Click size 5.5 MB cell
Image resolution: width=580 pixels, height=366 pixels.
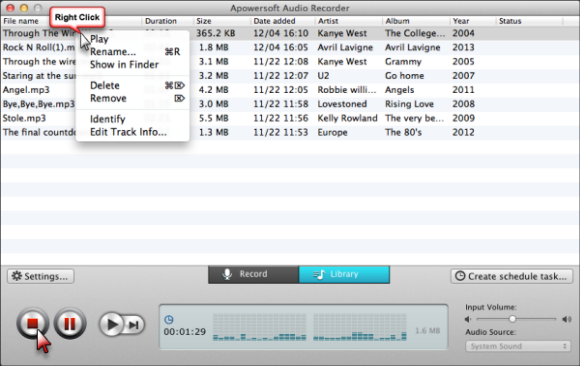tap(213, 118)
